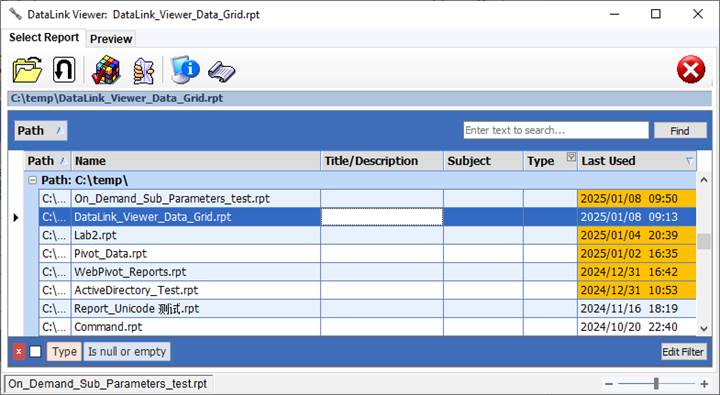Collapse the Path: C:\temp\ group
720x395 pixels.
32,180
